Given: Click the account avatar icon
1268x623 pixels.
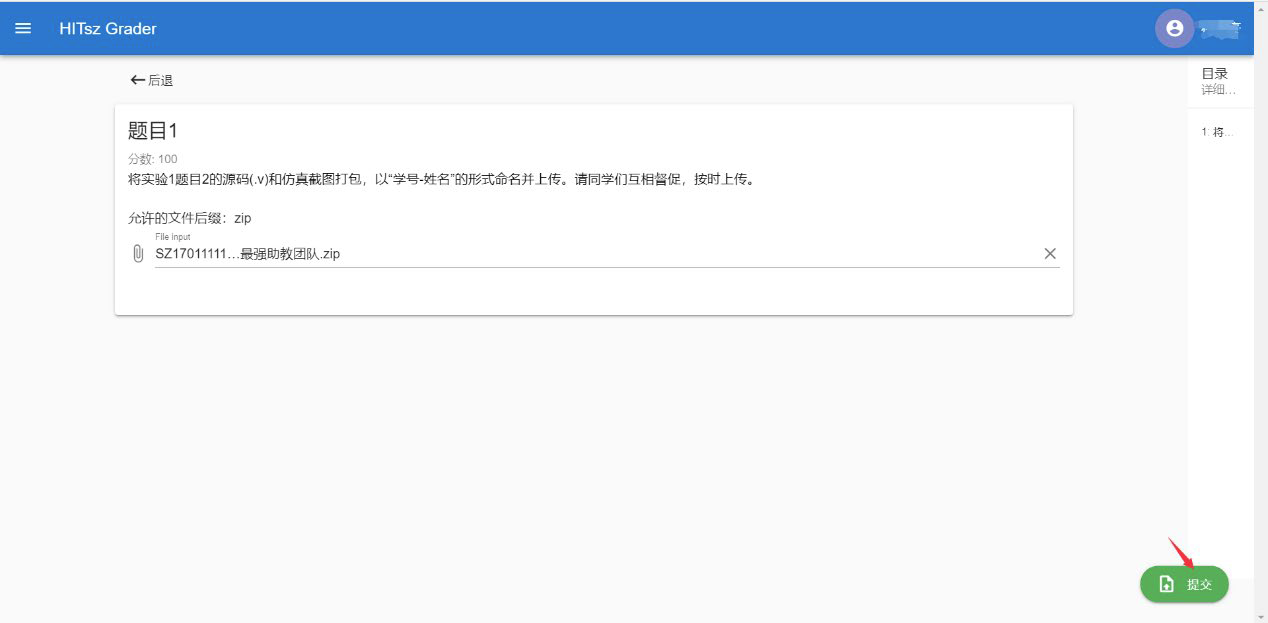Looking at the screenshot, I should coord(1174,28).
